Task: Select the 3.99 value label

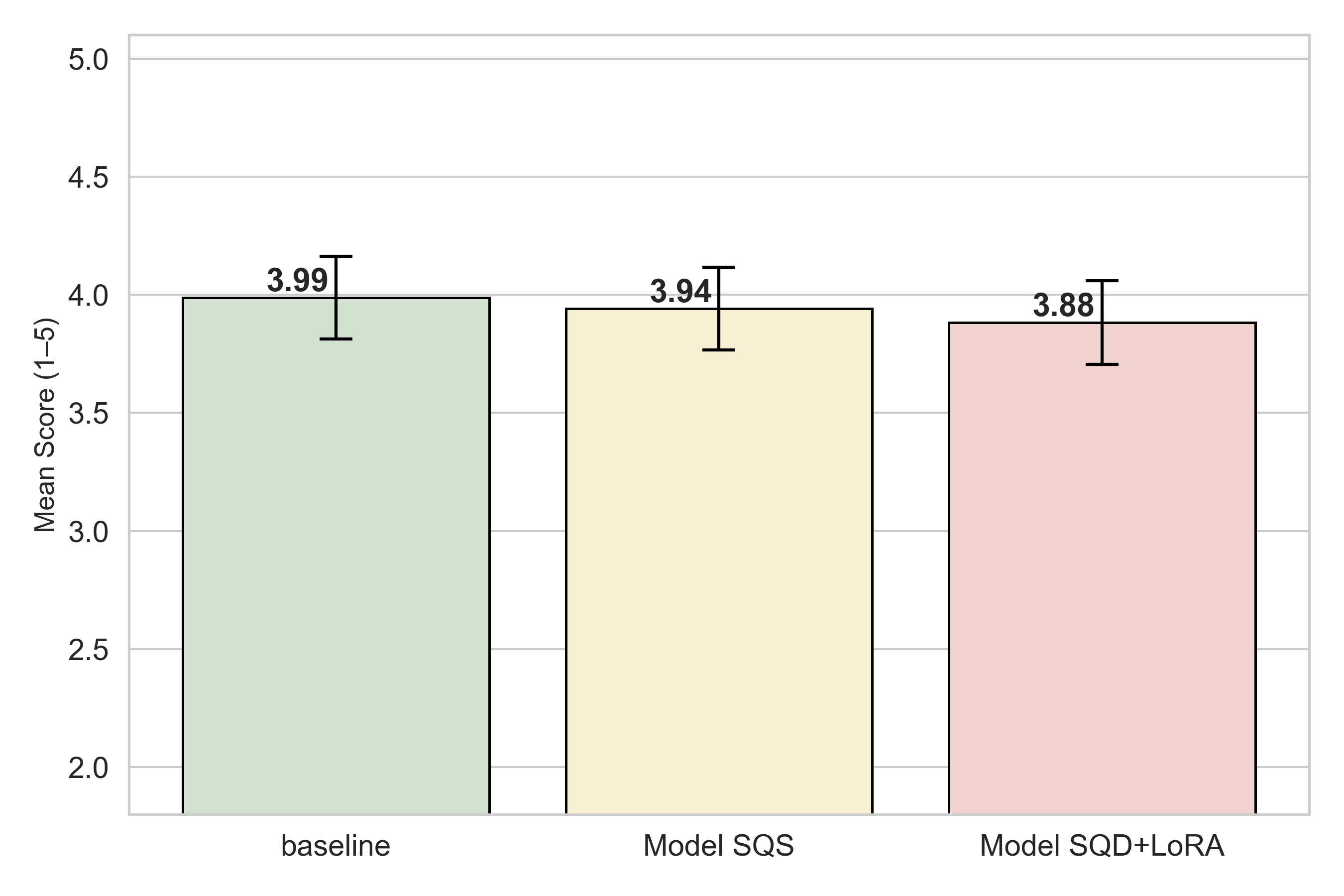Action: coord(297,281)
